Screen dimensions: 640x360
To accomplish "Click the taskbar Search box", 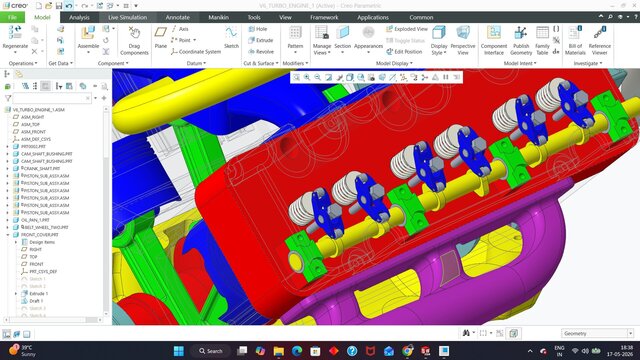I will (x=211, y=351).
